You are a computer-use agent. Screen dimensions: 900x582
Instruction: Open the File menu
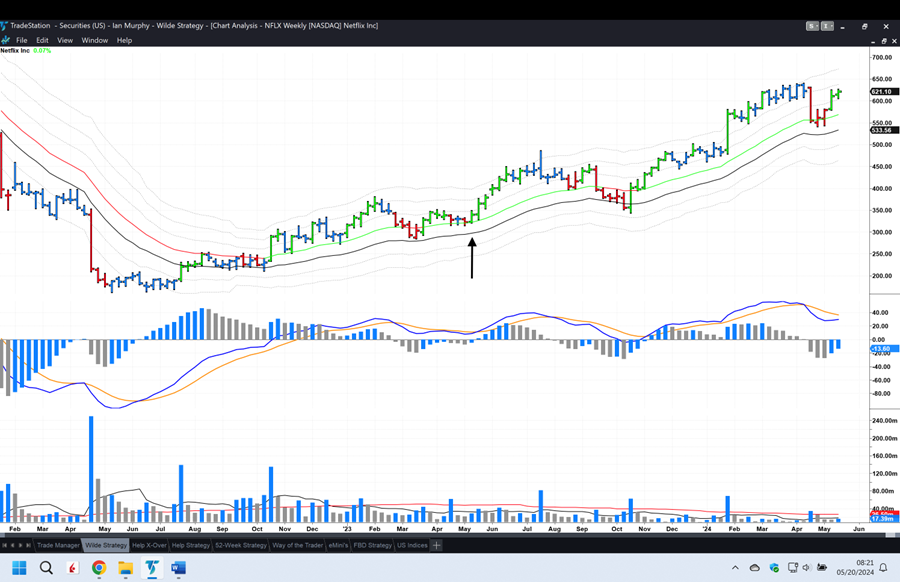[x=22, y=40]
